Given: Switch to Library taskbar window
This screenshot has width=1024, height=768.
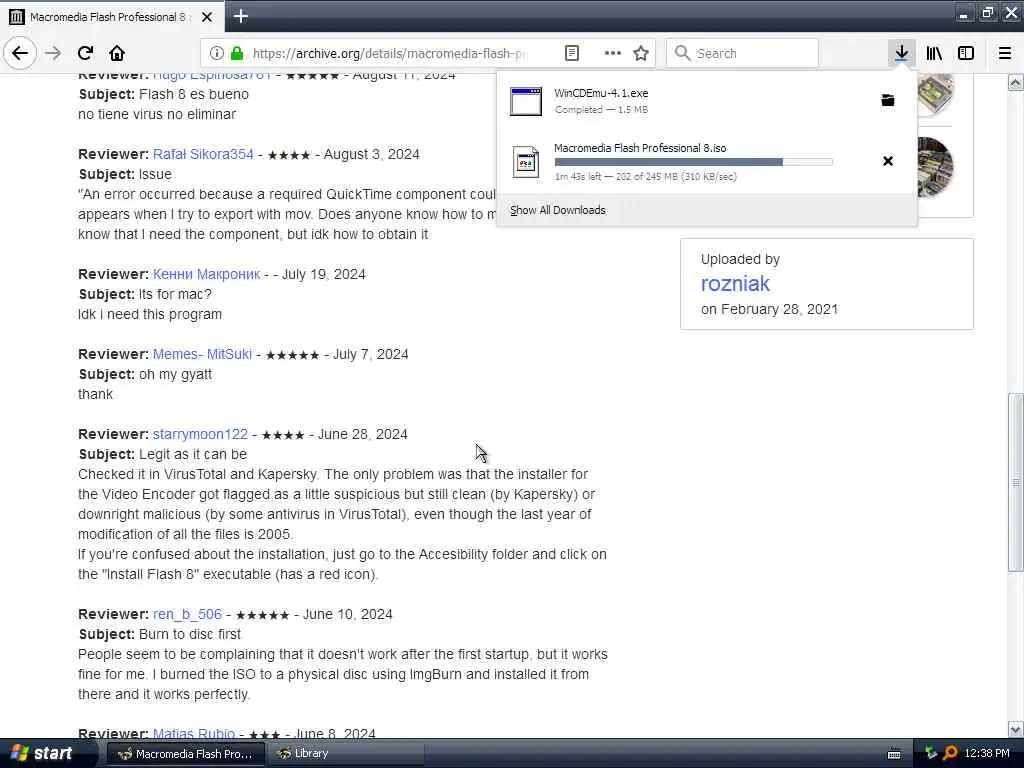Looking at the screenshot, I should (x=345, y=754).
